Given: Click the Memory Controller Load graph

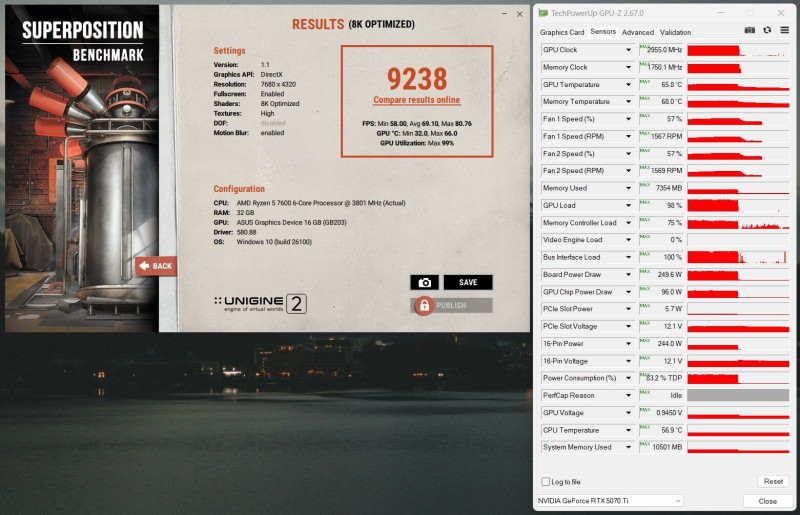Looking at the screenshot, I should pos(738,223).
